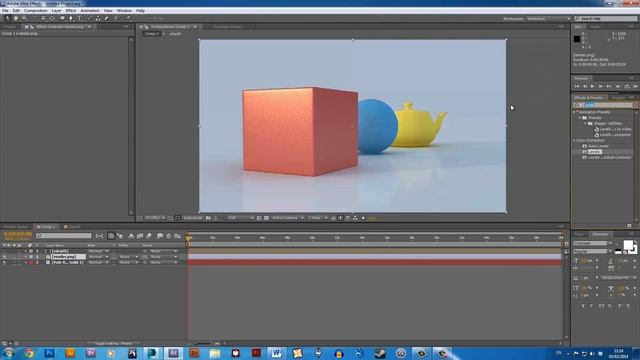Image resolution: width=640 pixels, height=360 pixels.
Task: Select the Horizontal Type tool
Action: pyautogui.click(x=80, y=18)
